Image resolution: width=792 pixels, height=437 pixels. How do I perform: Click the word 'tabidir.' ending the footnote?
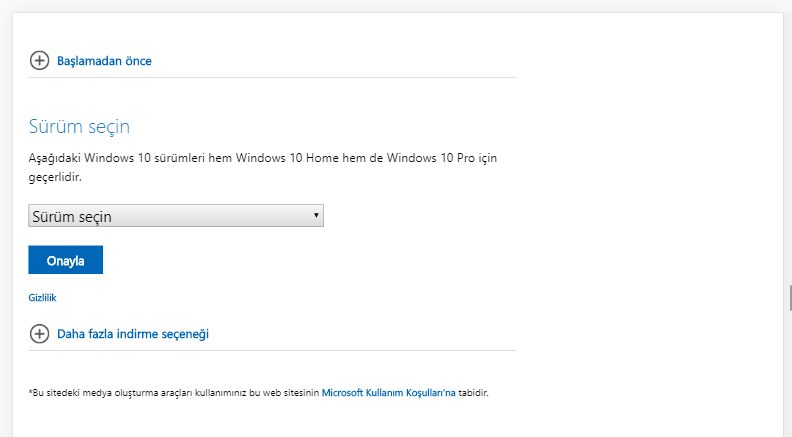tap(473, 393)
